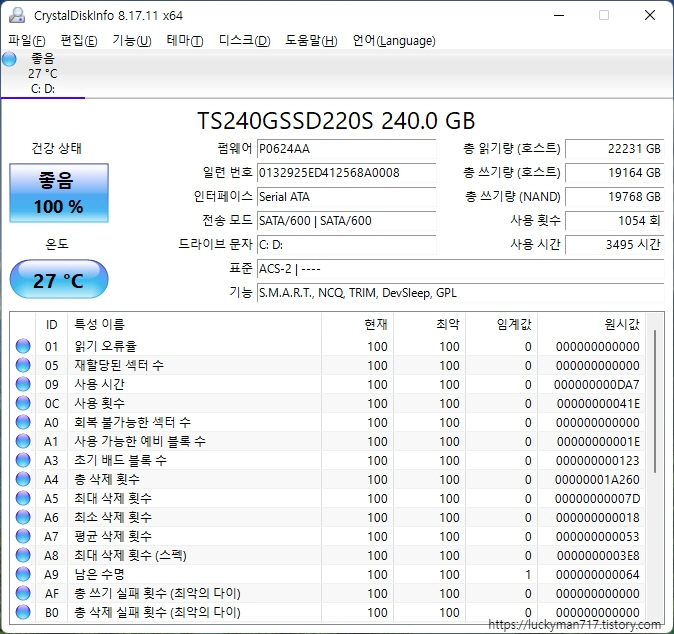Click raw value 000000000DA7 in 사용 시간 row
The width and height of the screenshot is (674, 634).
[x=597, y=384]
